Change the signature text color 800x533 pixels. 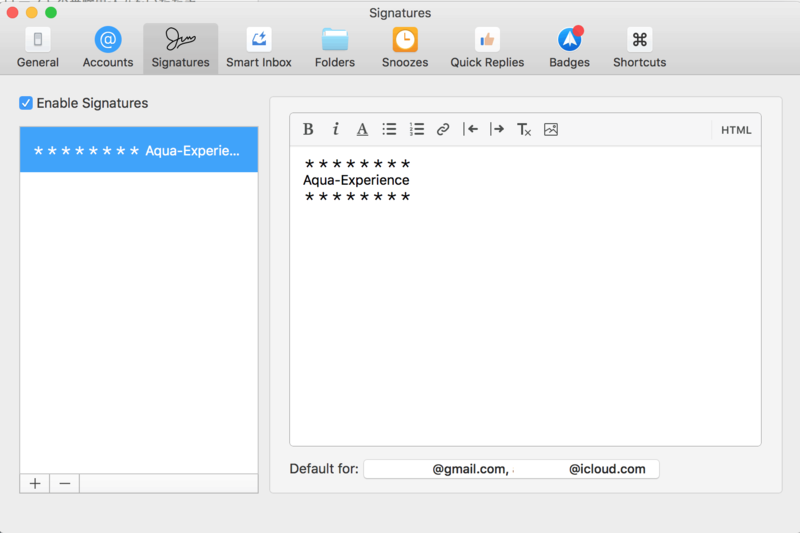(x=362, y=130)
